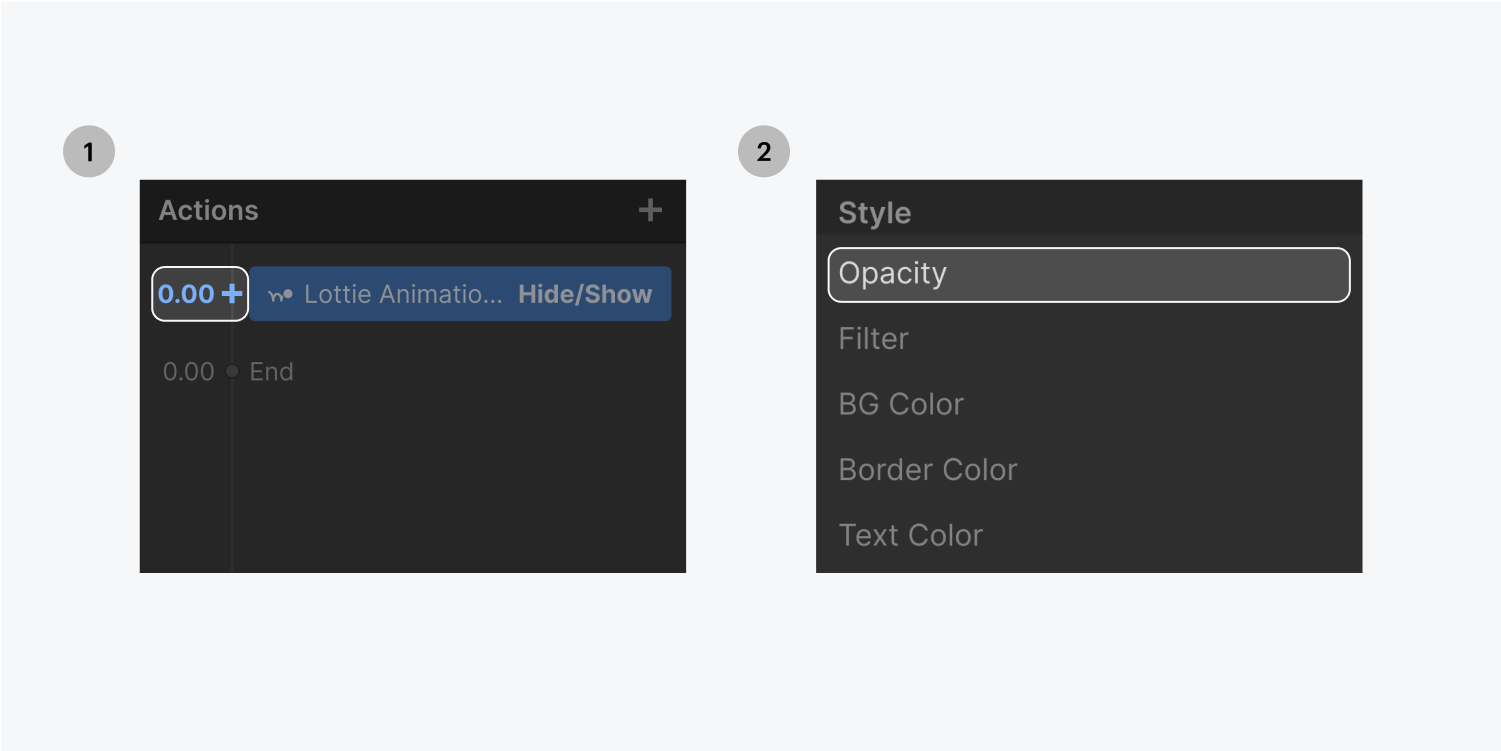Click the step 2 numbered badge
This screenshot has height=751, width=1501.
(x=763, y=150)
